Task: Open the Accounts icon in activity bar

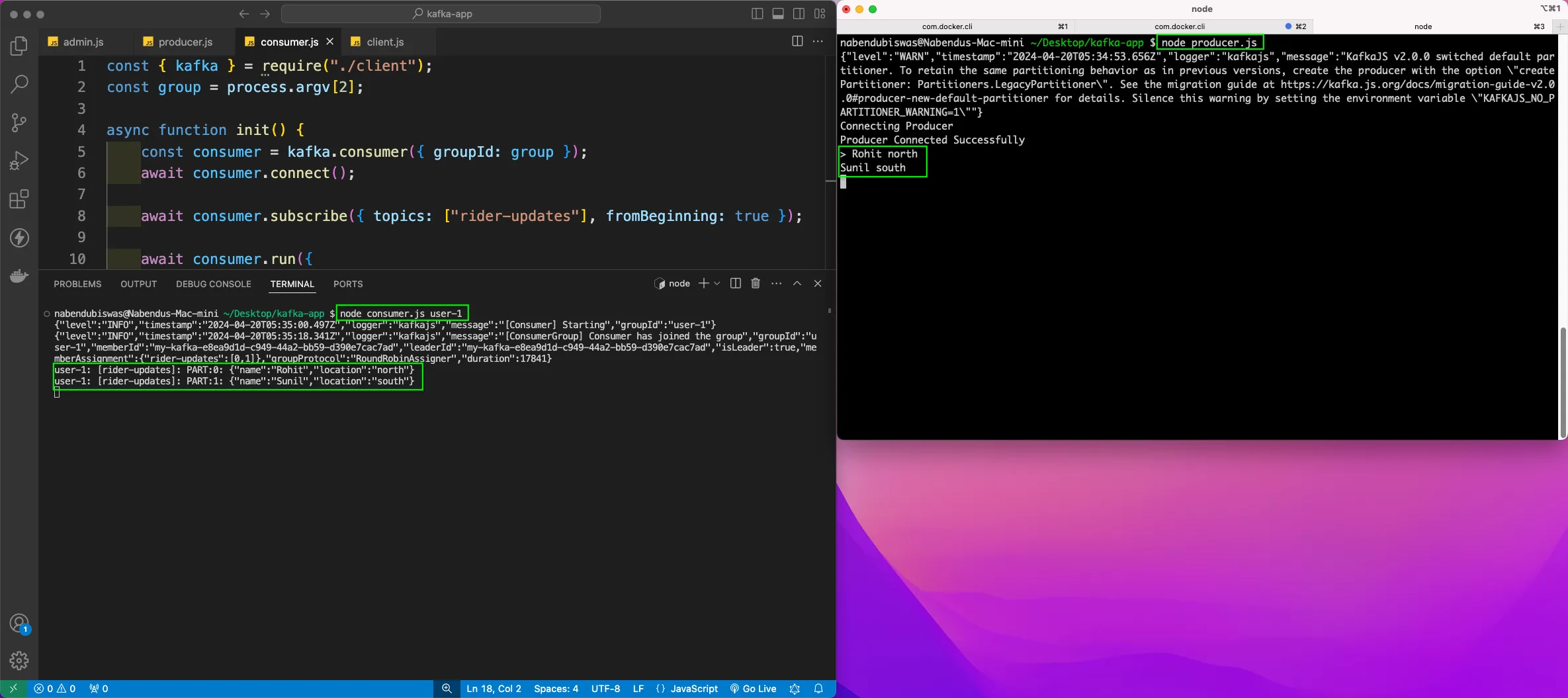Action: (19, 623)
